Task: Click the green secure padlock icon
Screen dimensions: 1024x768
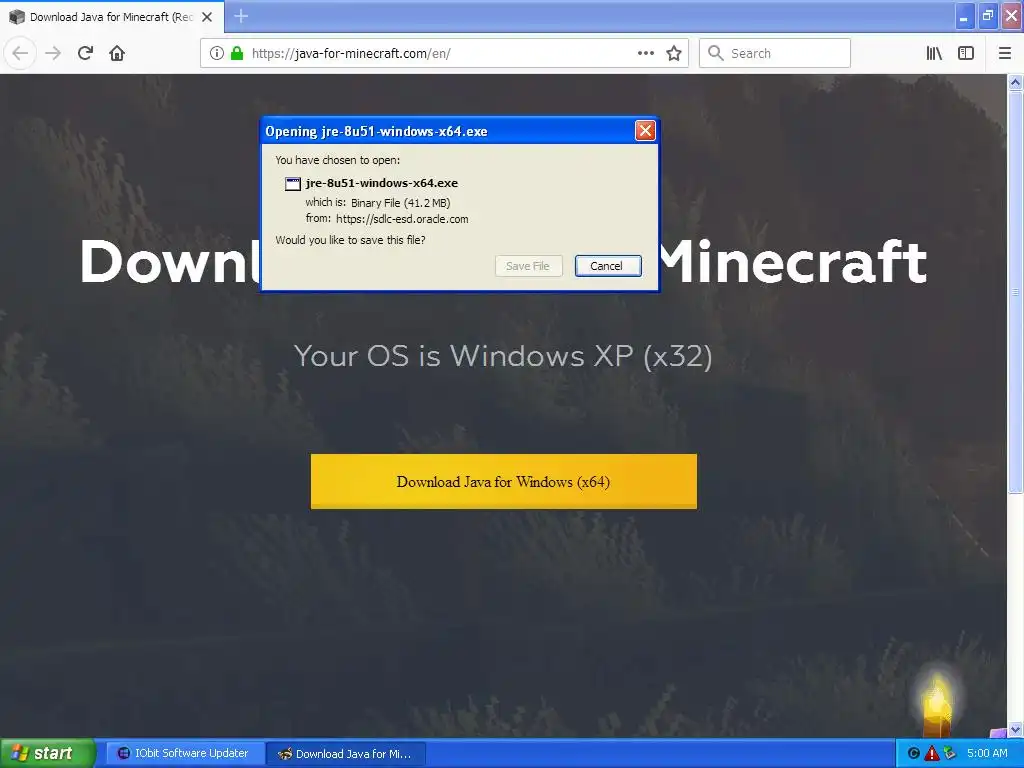Action: [237, 53]
